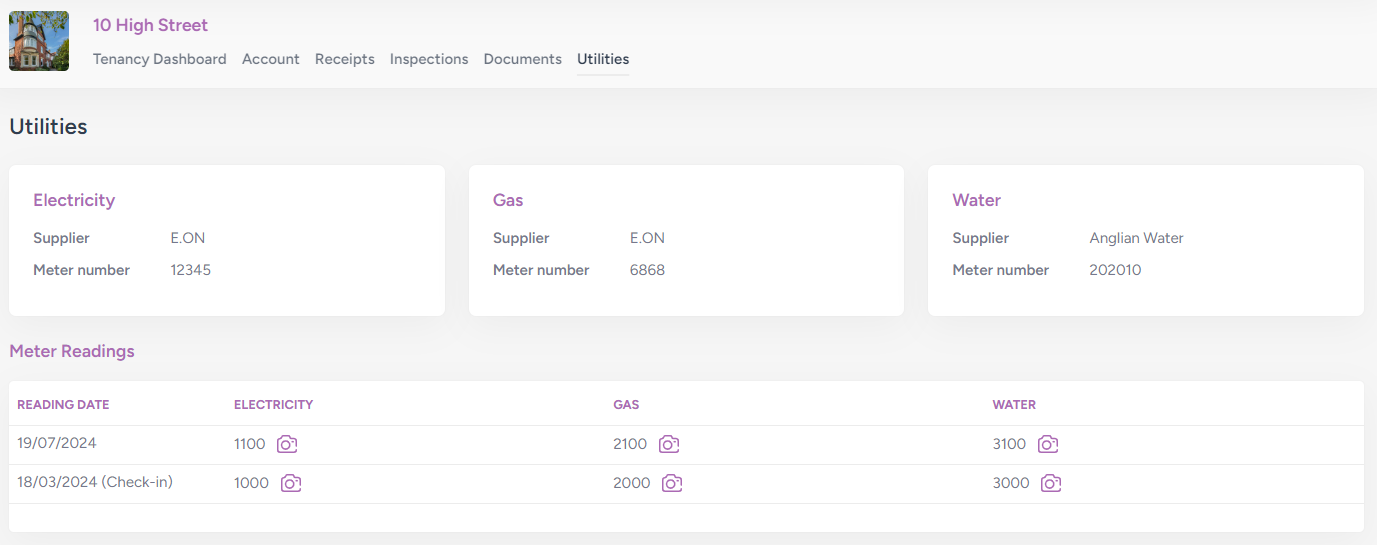Click the Gas card heading
The image size is (1377, 545).
[x=508, y=200]
